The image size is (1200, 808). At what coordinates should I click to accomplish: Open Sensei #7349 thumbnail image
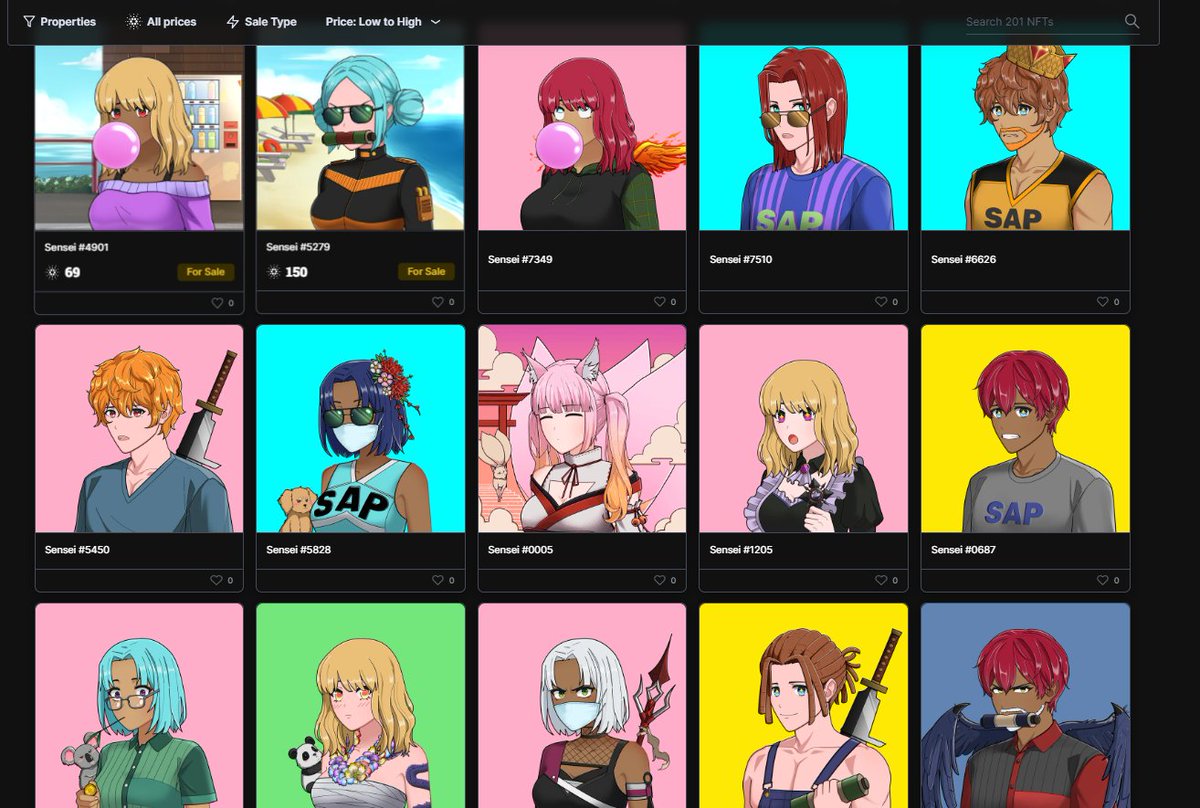[x=582, y=137]
